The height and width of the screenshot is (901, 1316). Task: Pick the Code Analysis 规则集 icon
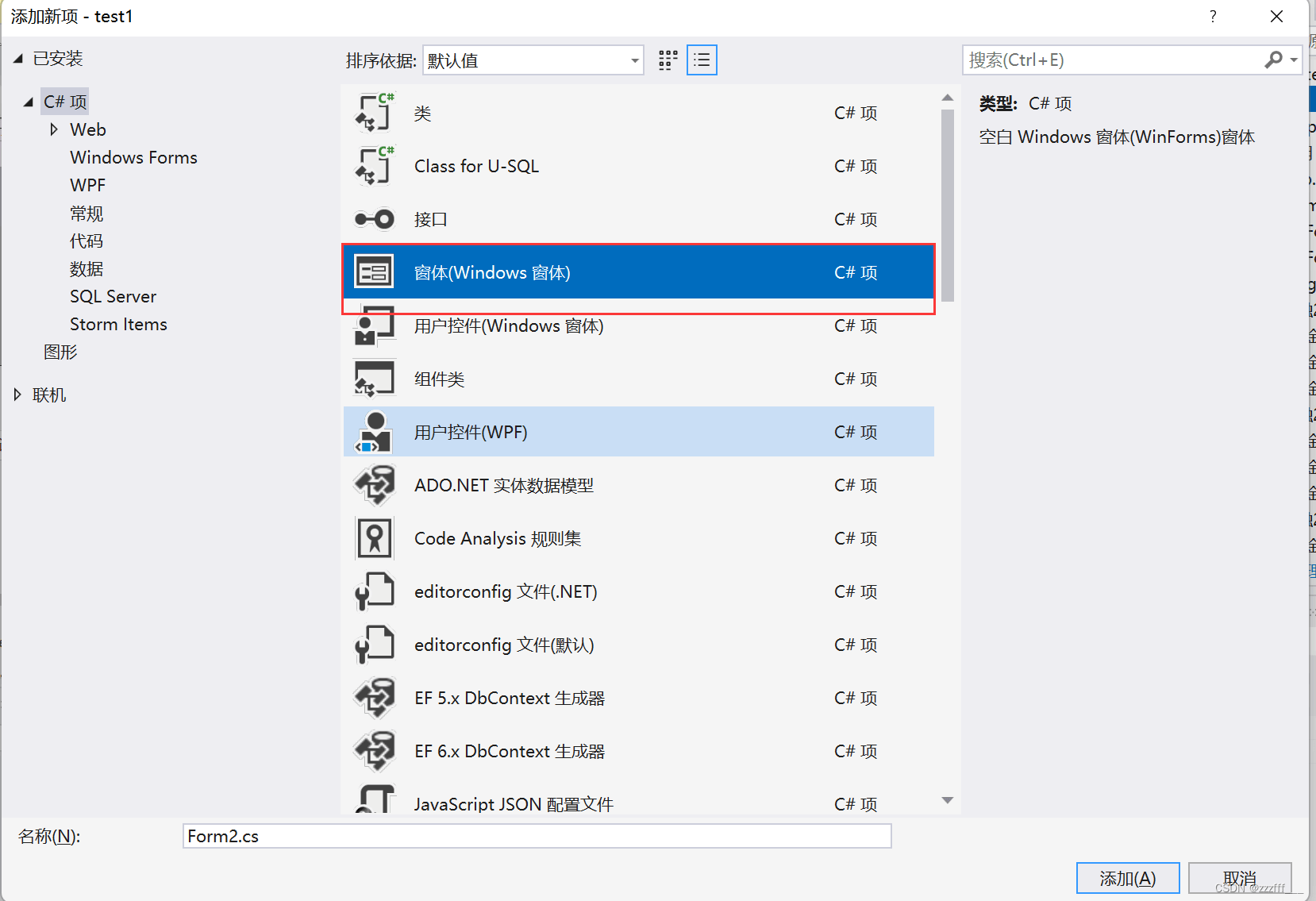pos(375,537)
